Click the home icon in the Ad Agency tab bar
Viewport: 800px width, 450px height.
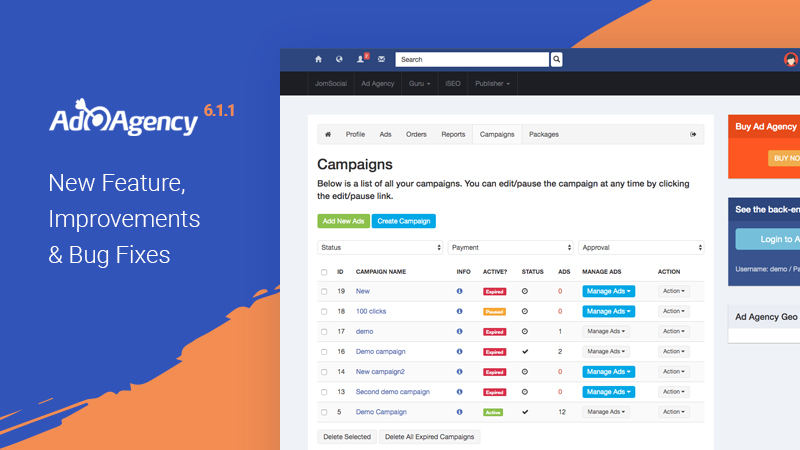pyautogui.click(x=327, y=134)
